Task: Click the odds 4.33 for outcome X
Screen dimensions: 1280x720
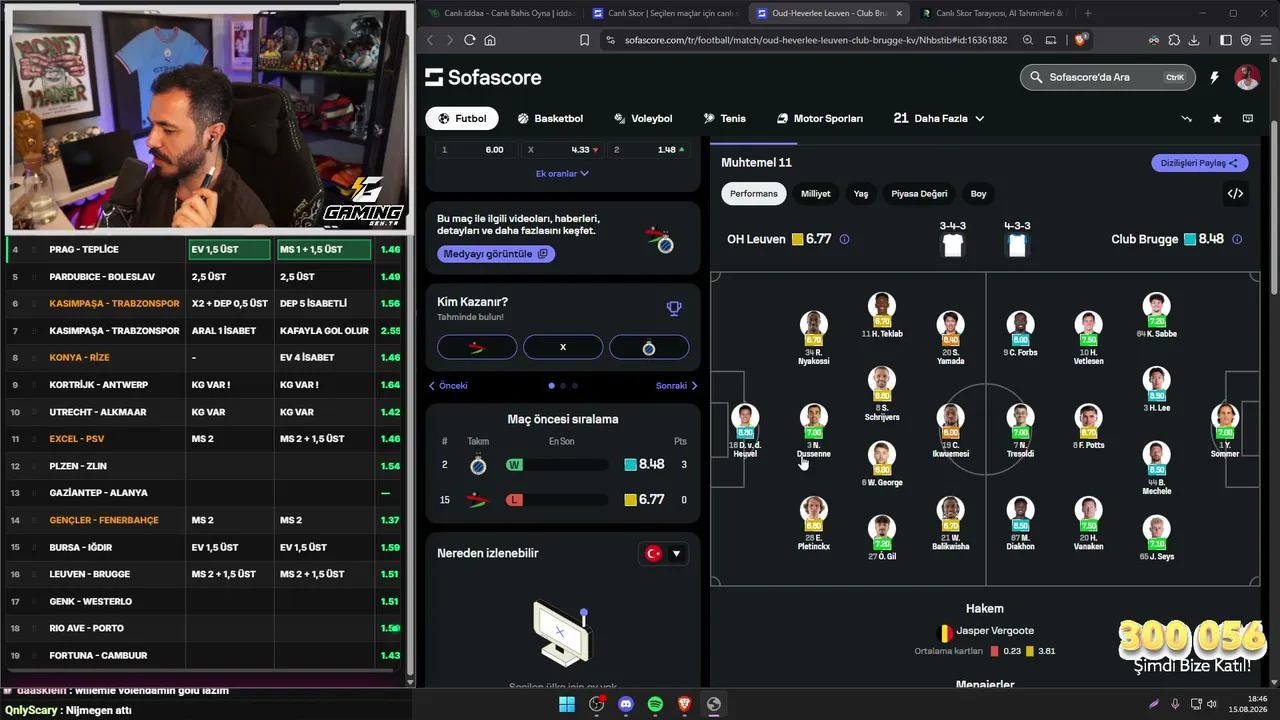Action: click(563, 150)
